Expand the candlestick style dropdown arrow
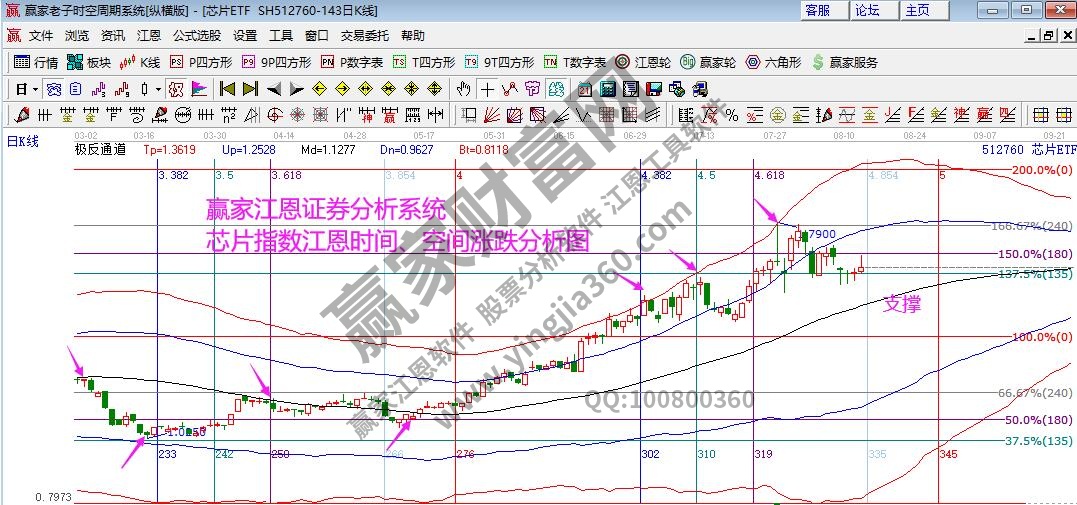The height and width of the screenshot is (505, 1077). pos(158,88)
